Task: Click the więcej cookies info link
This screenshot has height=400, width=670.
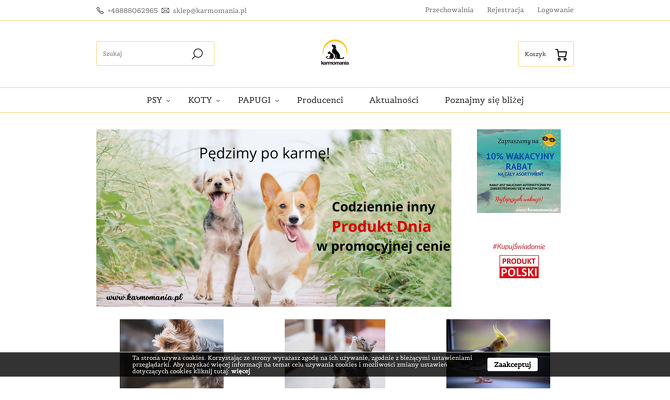Action: coord(241,371)
